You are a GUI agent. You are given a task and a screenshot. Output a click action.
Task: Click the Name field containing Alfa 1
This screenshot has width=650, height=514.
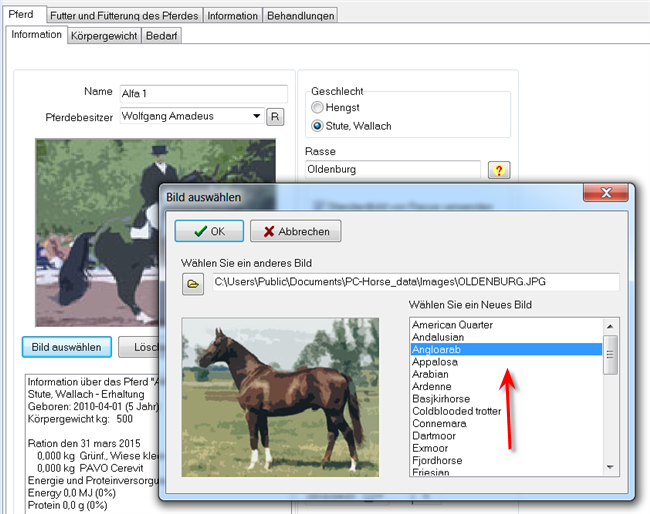tap(204, 94)
